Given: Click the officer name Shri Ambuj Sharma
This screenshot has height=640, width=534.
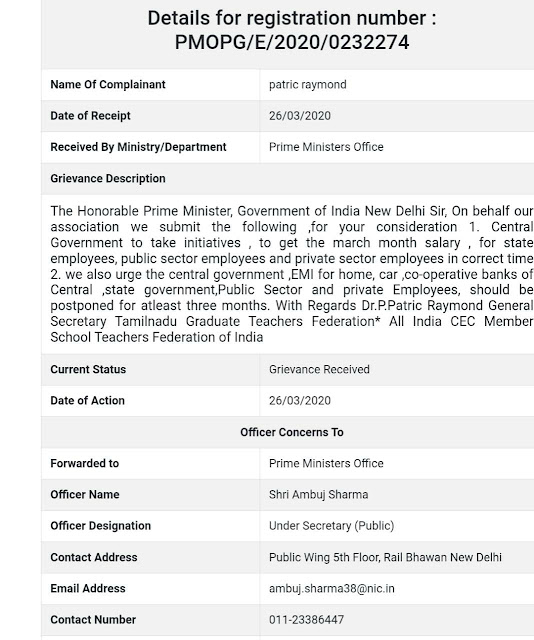Looking at the screenshot, I should pyautogui.click(x=318, y=494).
